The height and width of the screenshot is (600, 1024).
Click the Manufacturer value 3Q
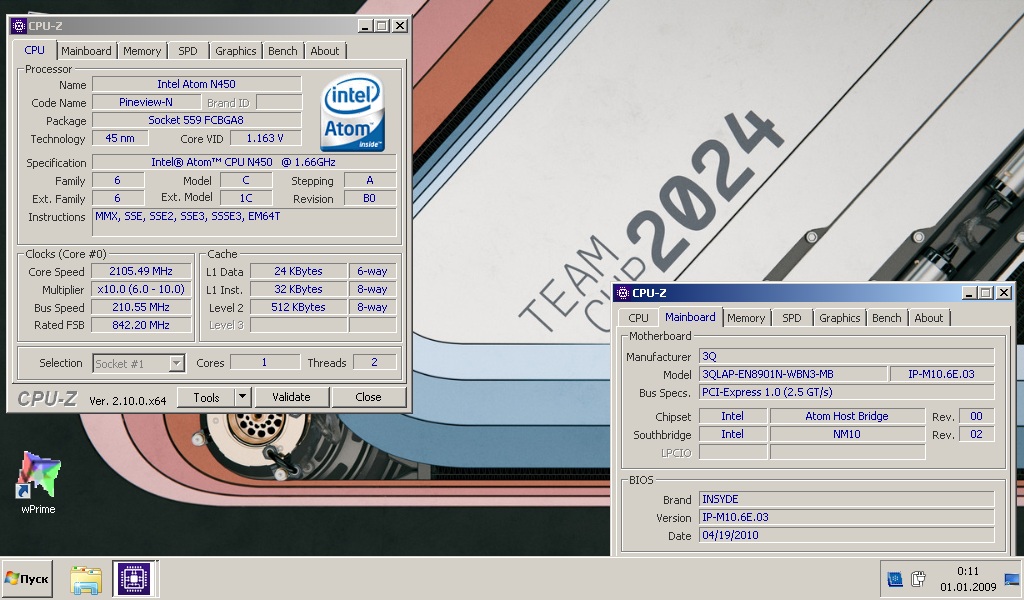coord(846,356)
